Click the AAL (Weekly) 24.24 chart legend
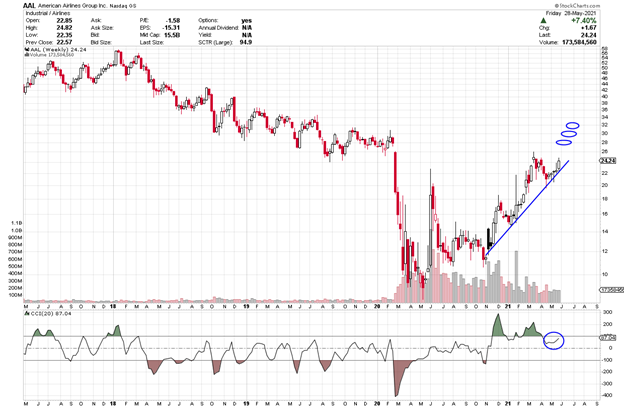 56,50
